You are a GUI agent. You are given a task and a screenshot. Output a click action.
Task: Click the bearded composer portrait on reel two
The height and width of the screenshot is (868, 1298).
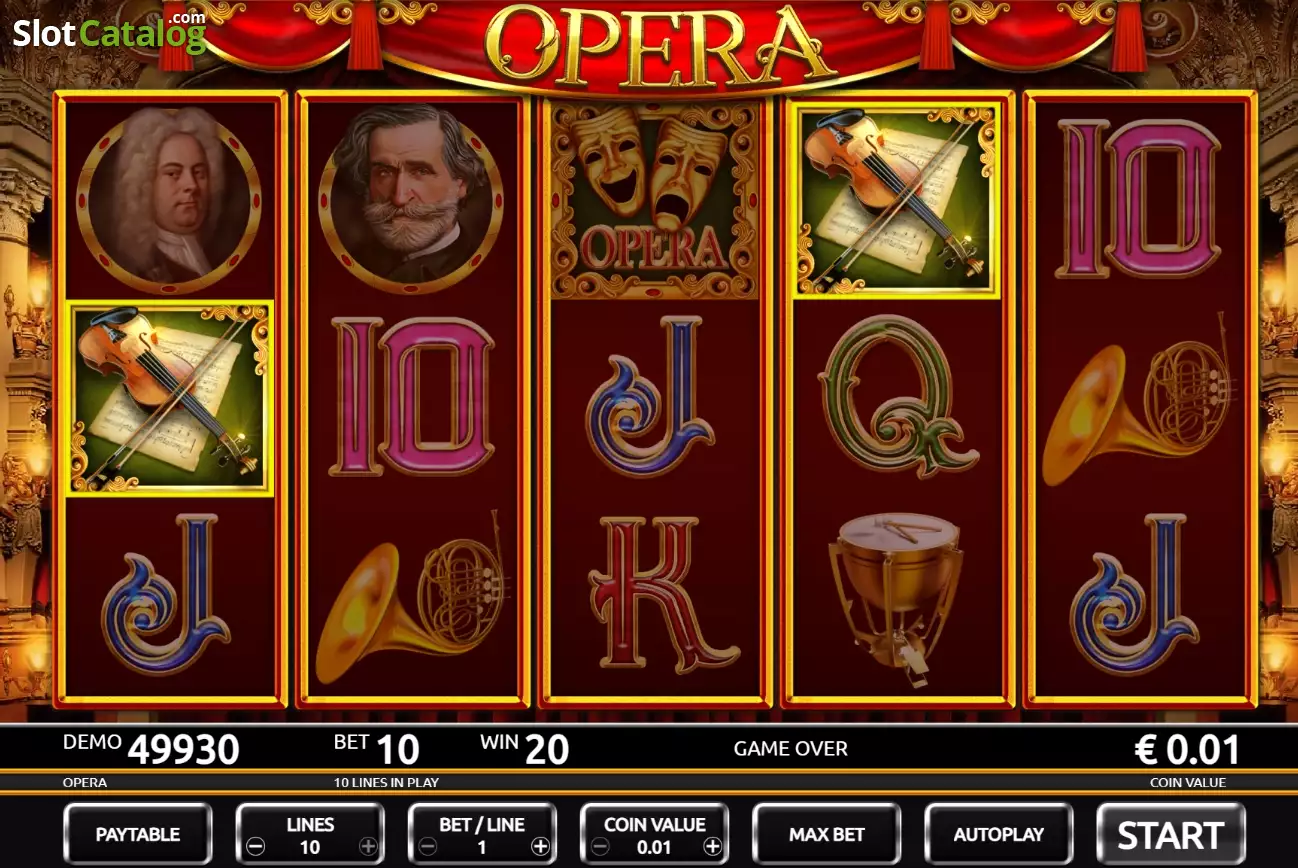411,195
